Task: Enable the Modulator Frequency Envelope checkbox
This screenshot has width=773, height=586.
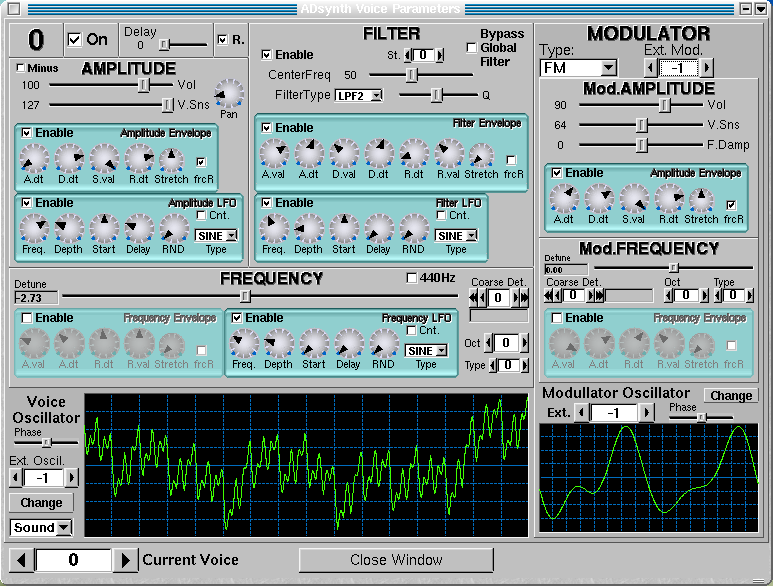Action: point(557,318)
